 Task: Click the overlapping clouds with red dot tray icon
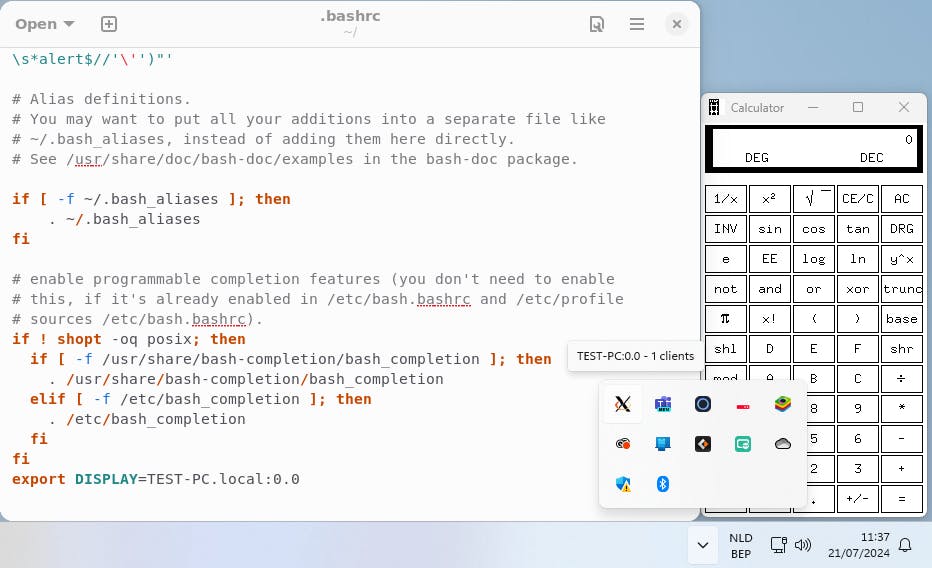623,444
